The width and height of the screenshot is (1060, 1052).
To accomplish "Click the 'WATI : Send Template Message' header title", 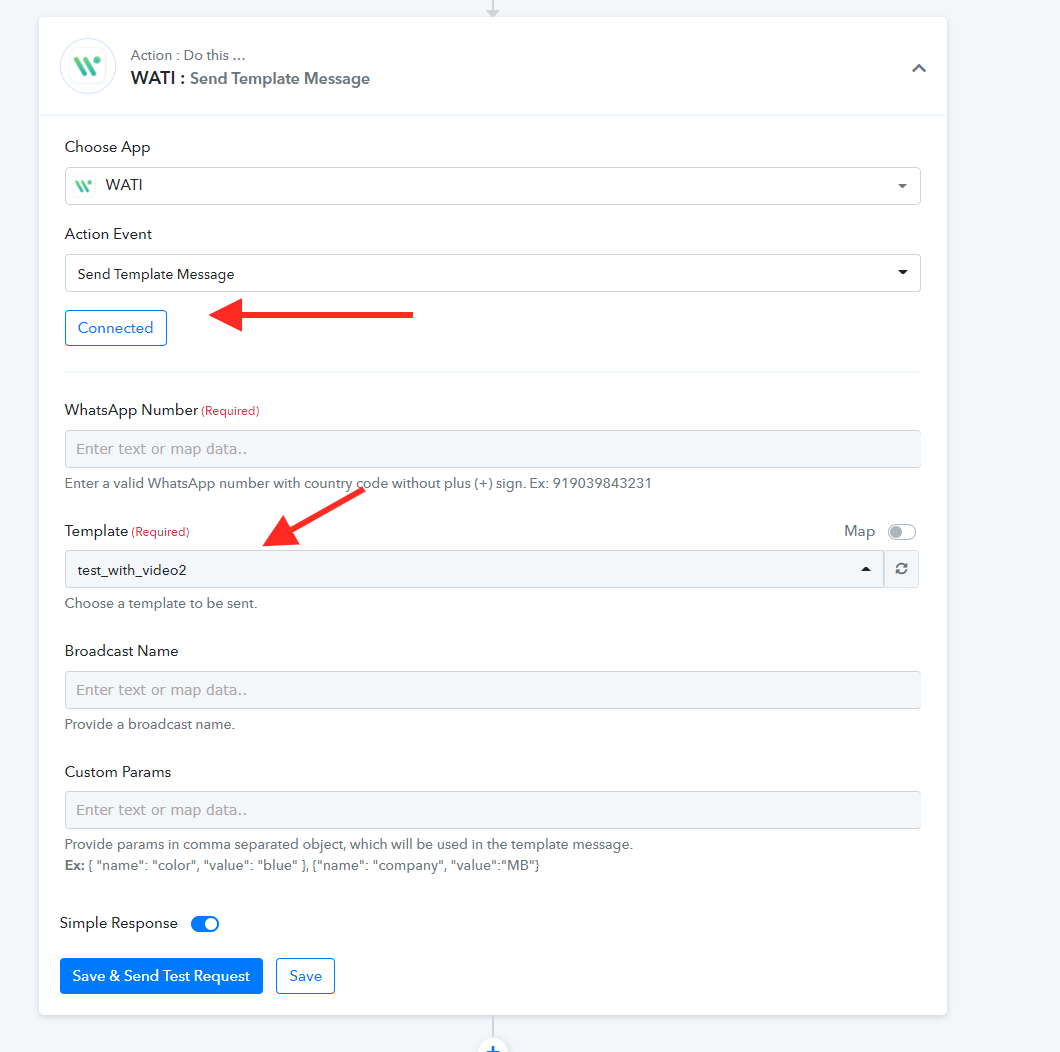I will coord(250,78).
